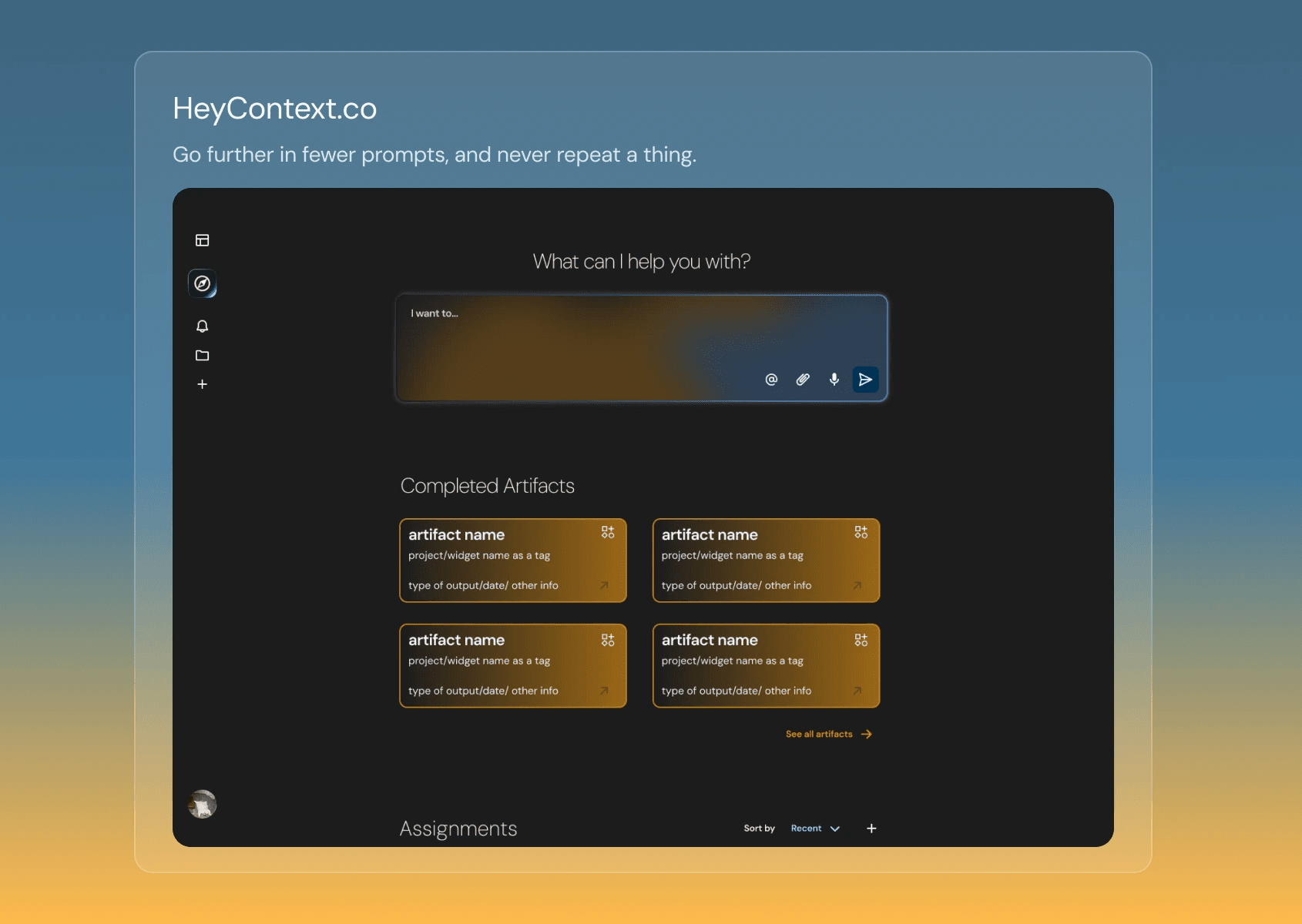Viewport: 1302px width, 924px height.
Task: Add widget icon on bottom-right artifact card
Action: click(x=861, y=640)
